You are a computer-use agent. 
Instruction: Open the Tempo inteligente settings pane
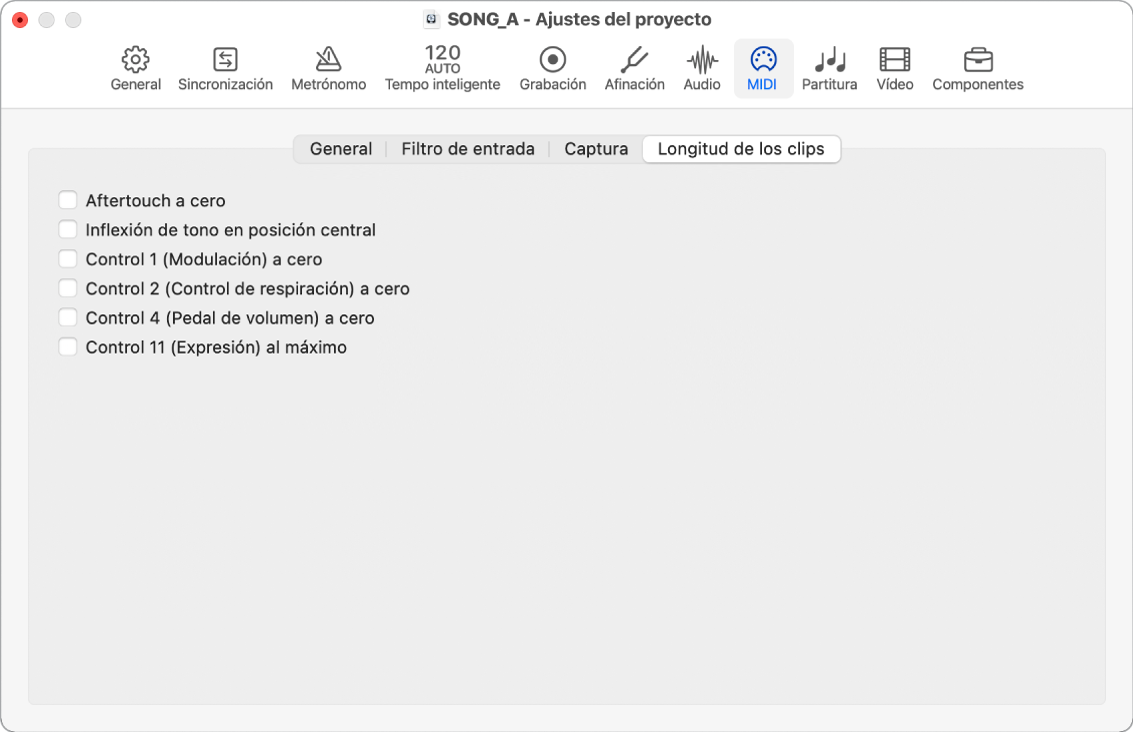point(442,69)
